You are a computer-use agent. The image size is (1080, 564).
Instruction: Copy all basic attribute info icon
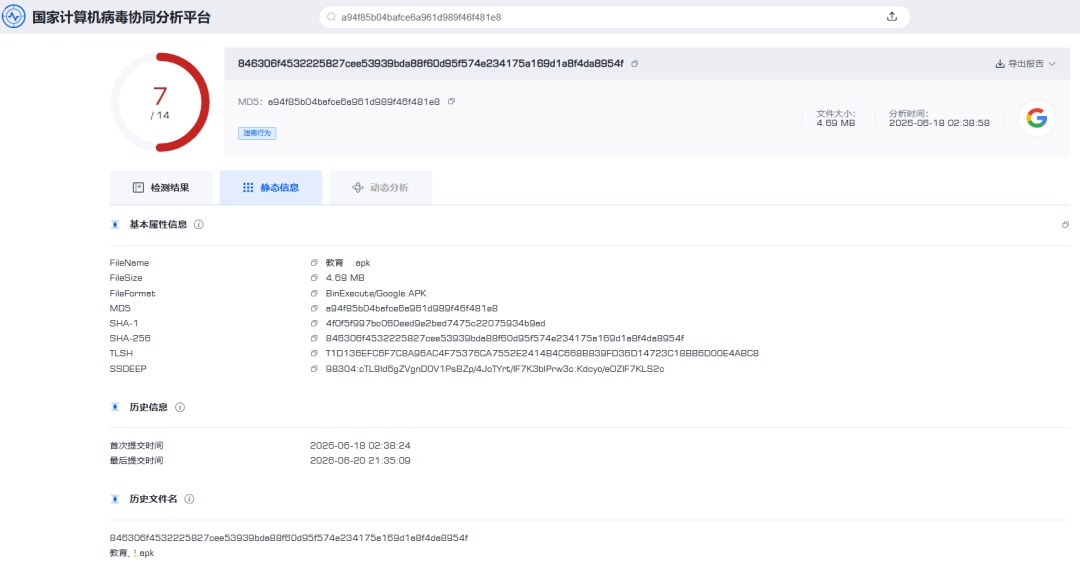pos(1065,224)
